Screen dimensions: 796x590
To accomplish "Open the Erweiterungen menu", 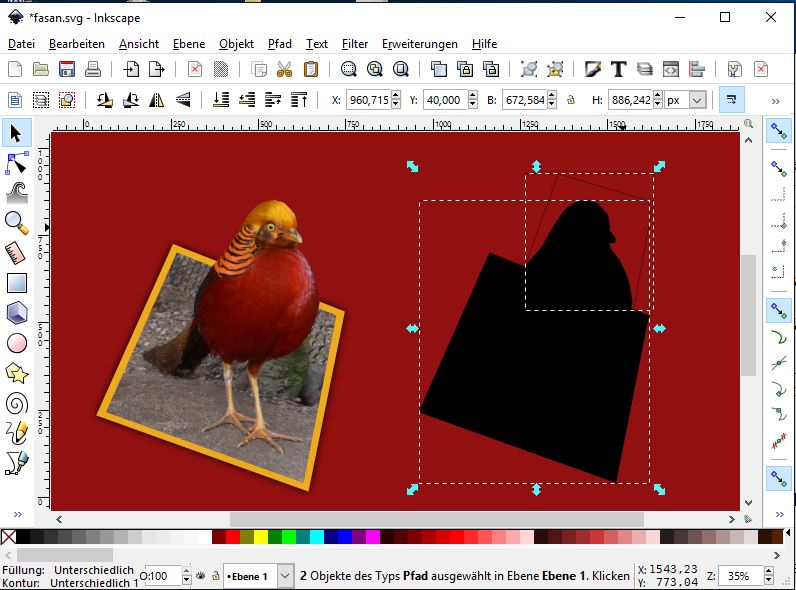I will [419, 44].
